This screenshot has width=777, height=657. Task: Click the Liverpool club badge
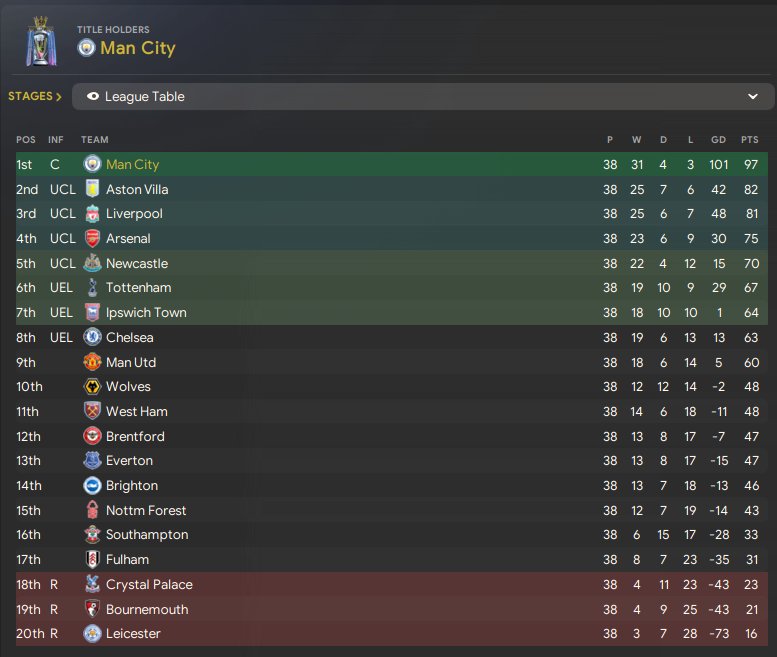(x=92, y=214)
